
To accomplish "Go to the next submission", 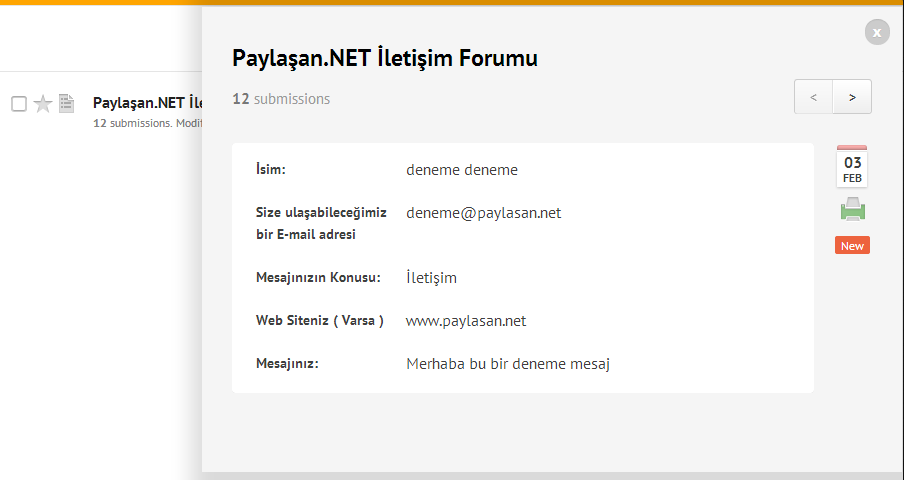I will pyautogui.click(x=852, y=97).
